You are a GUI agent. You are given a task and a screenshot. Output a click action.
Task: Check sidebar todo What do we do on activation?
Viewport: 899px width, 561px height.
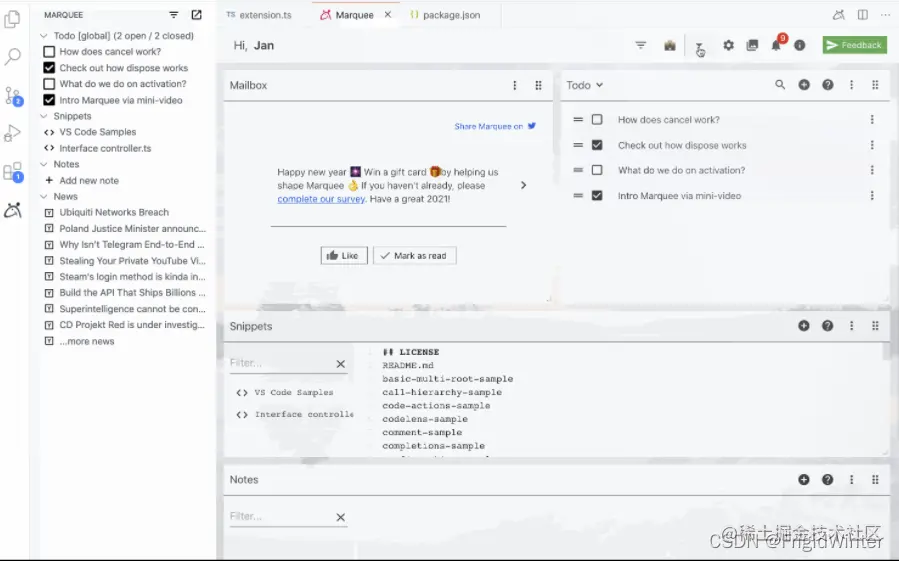coord(49,84)
